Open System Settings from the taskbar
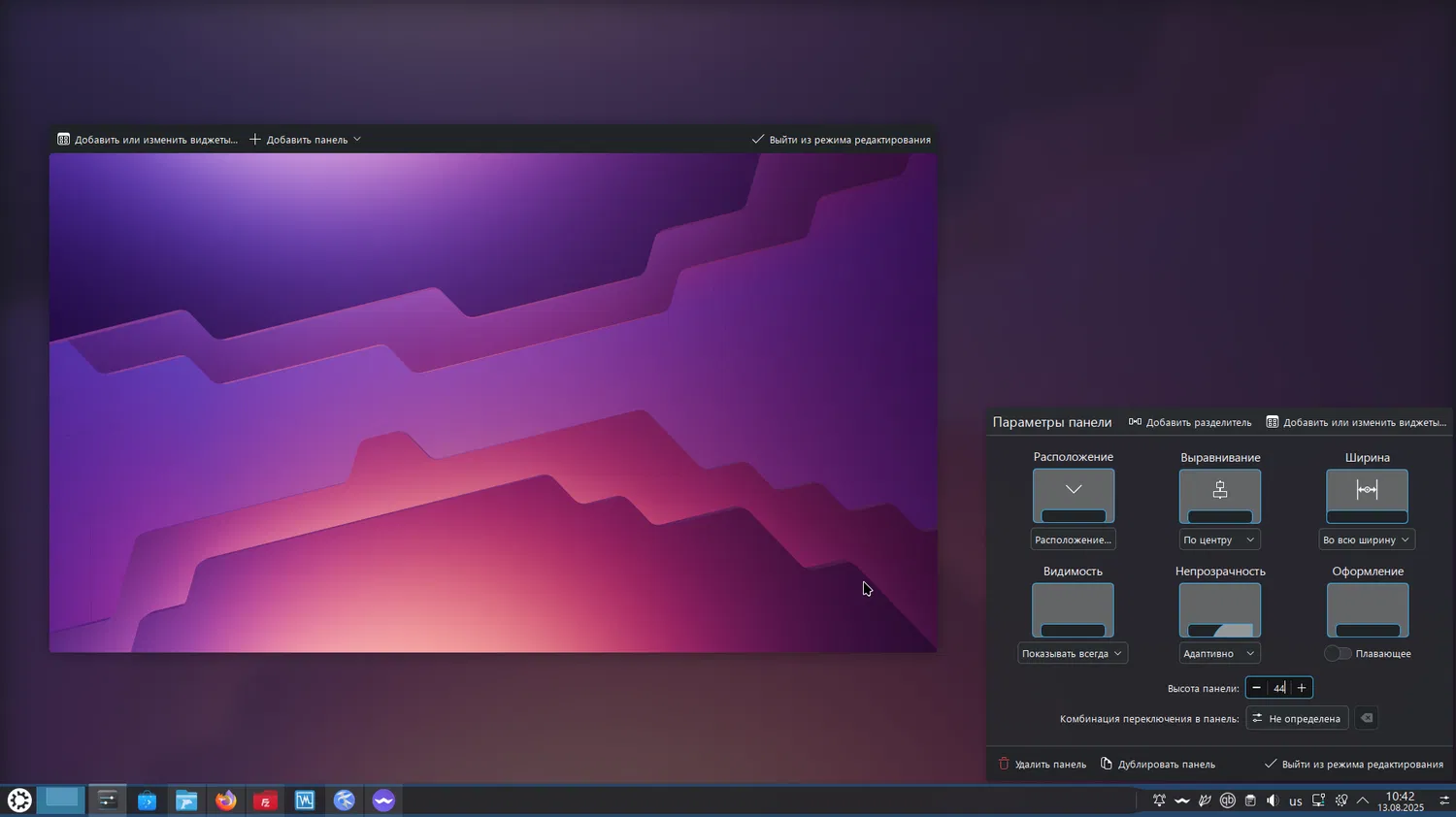Image resolution: width=1456 pixels, height=817 pixels. 107,801
